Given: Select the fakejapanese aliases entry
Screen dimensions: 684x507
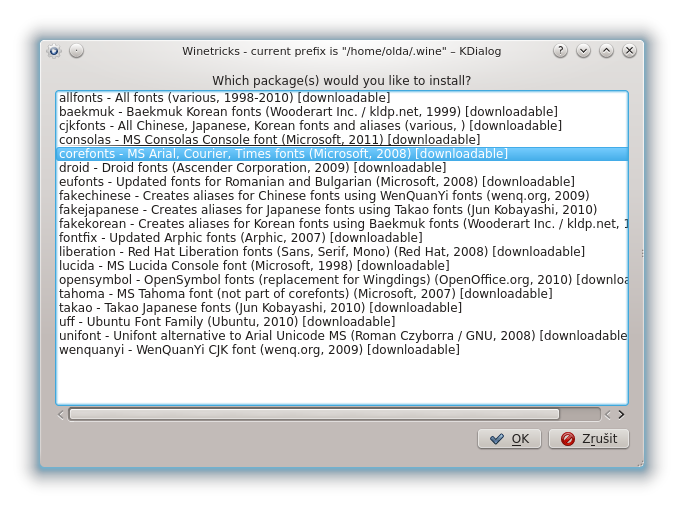Looking at the screenshot, I should pos(342,209).
